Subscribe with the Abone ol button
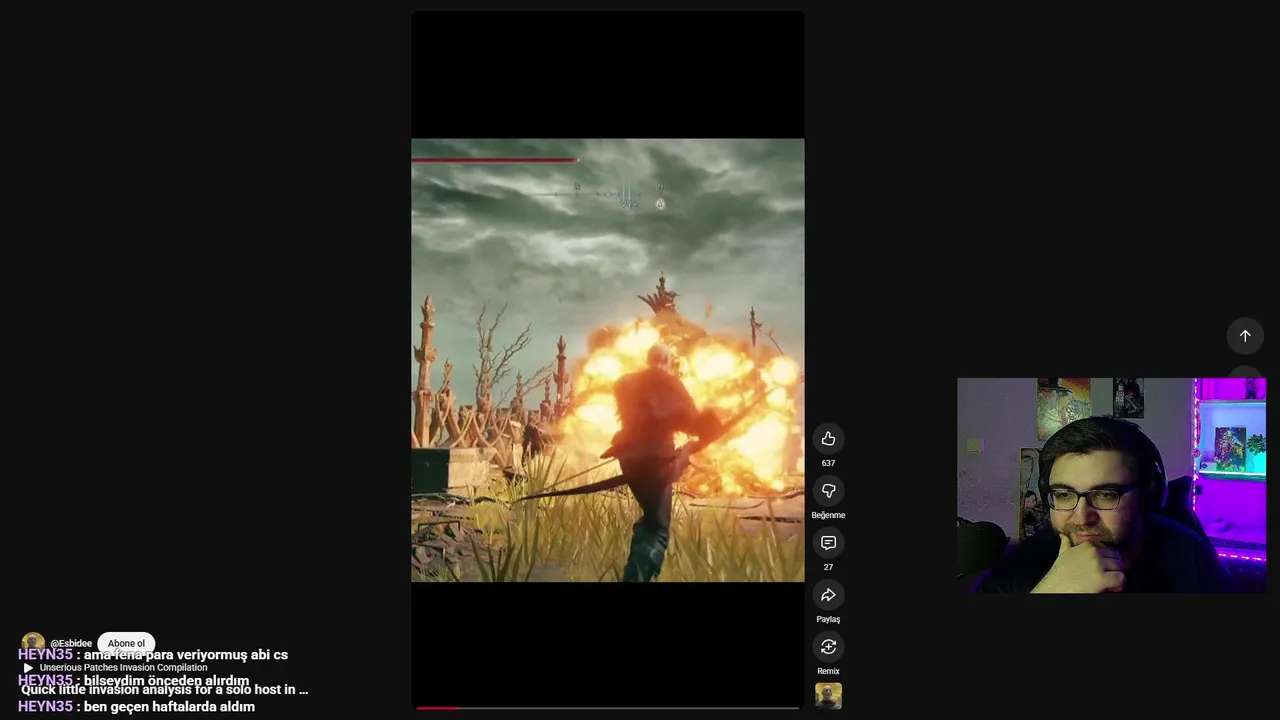1280x720 pixels. pyautogui.click(x=126, y=643)
